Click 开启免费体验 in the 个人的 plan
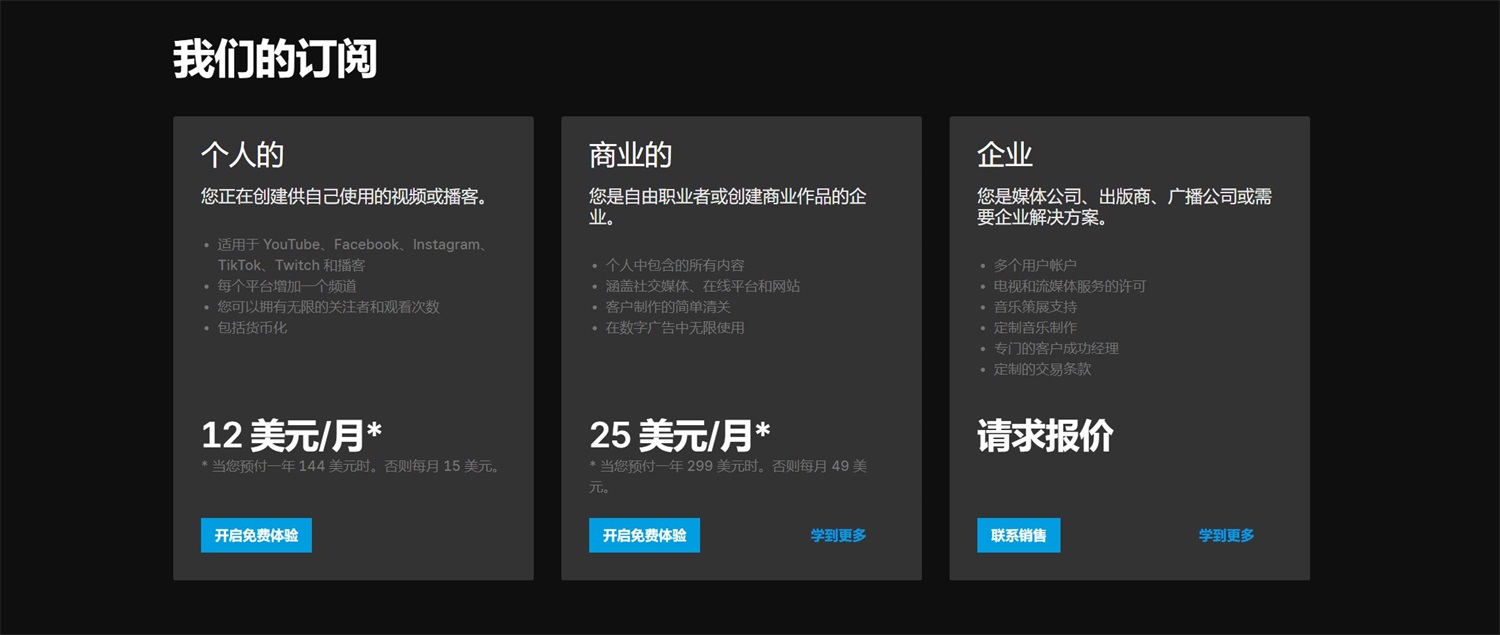 coord(256,535)
